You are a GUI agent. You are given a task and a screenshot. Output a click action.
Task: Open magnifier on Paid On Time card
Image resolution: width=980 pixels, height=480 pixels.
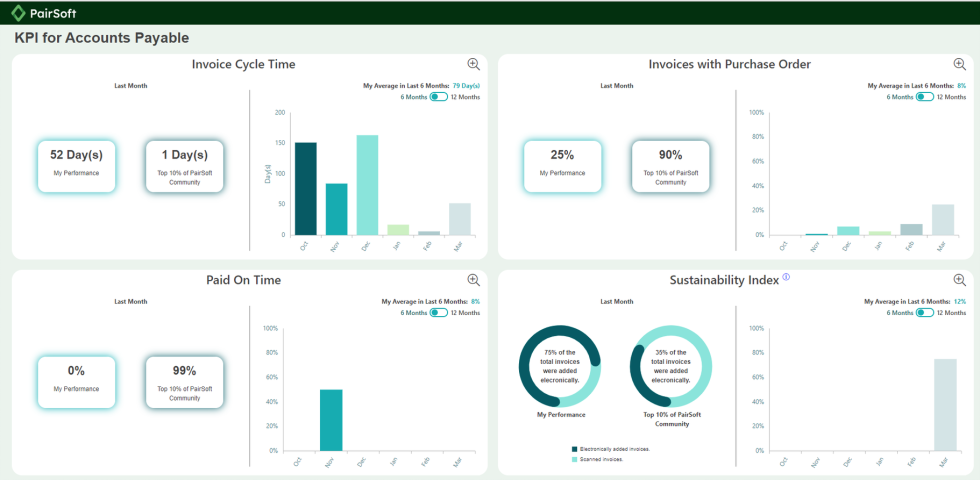pyautogui.click(x=473, y=280)
